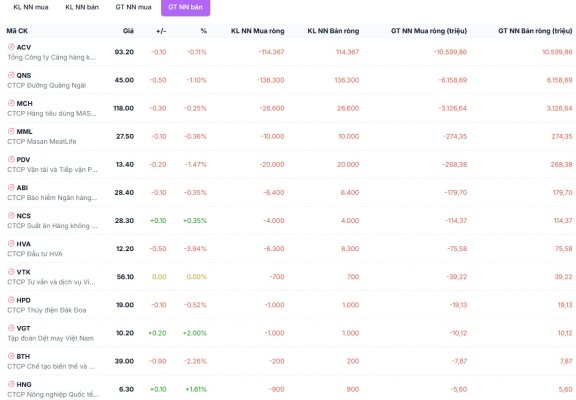The height and width of the screenshot is (400, 576).
Task: Sort by KL NN Mua ròng header
Action: pyautogui.click(x=258, y=31)
